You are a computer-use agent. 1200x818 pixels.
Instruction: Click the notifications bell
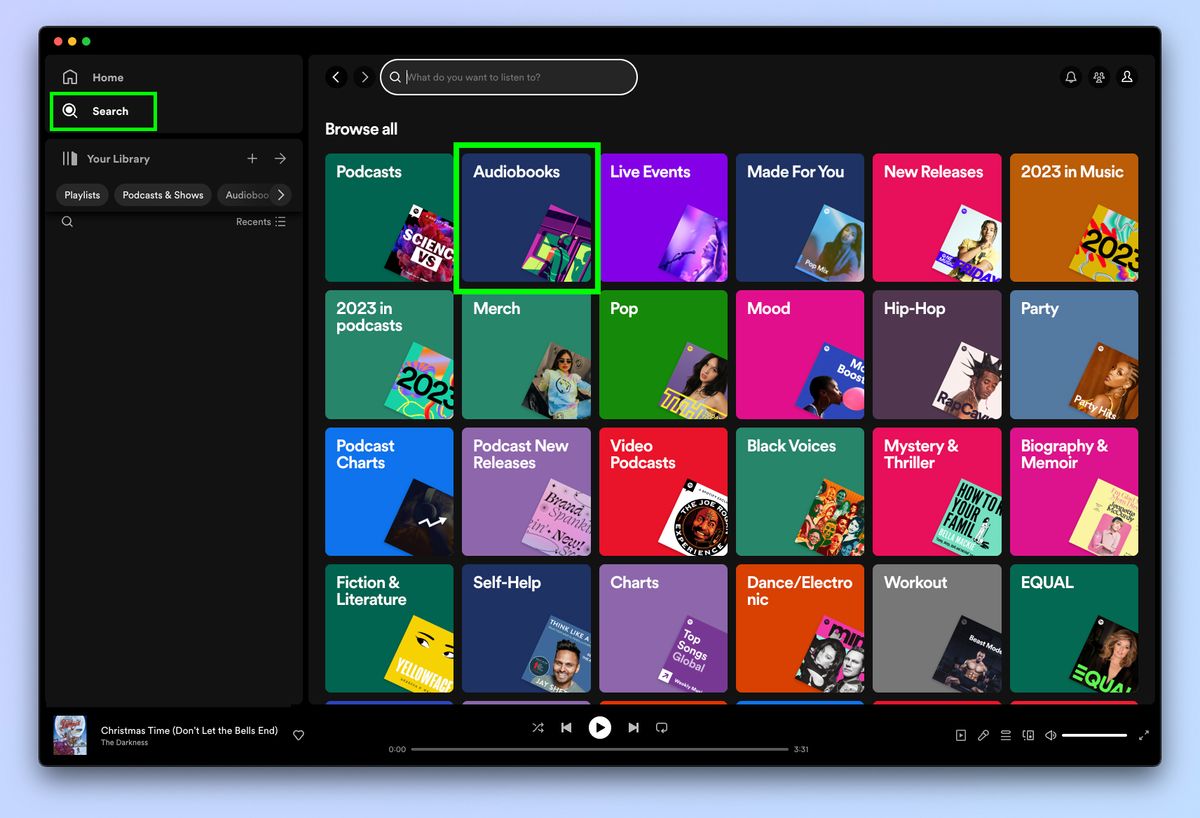pos(1070,77)
